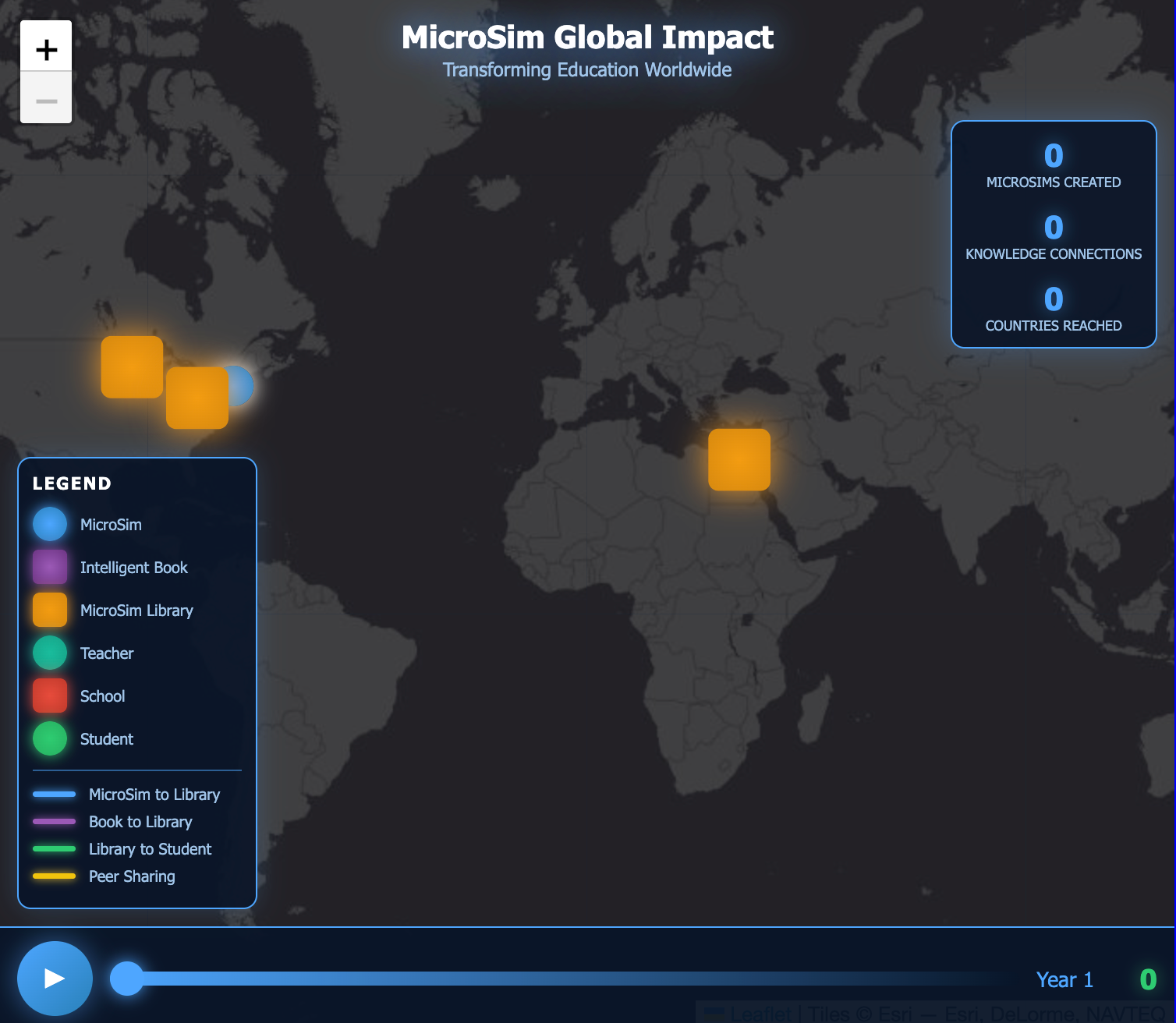Image resolution: width=1176 pixels, height=1023 pixels.
Task: Click the Intelligent Book legend icon
Action: click(x=49, y=567)
